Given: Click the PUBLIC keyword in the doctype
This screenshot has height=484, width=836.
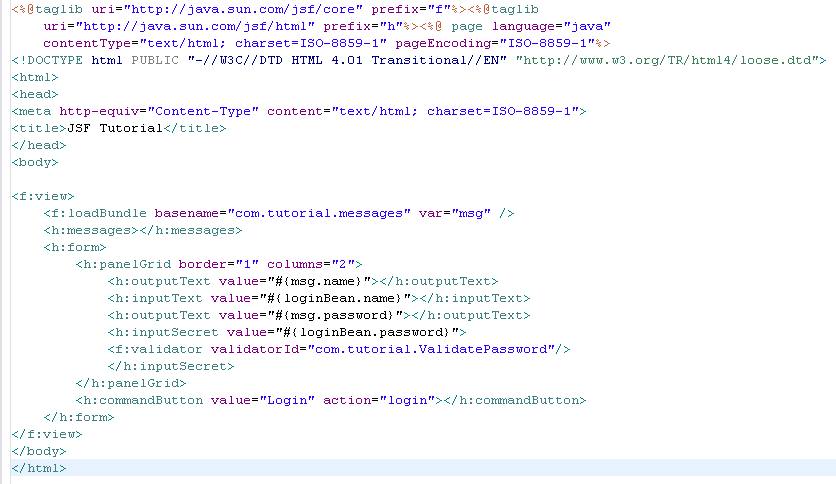Looking at the screenshot, I should [155, 61].
